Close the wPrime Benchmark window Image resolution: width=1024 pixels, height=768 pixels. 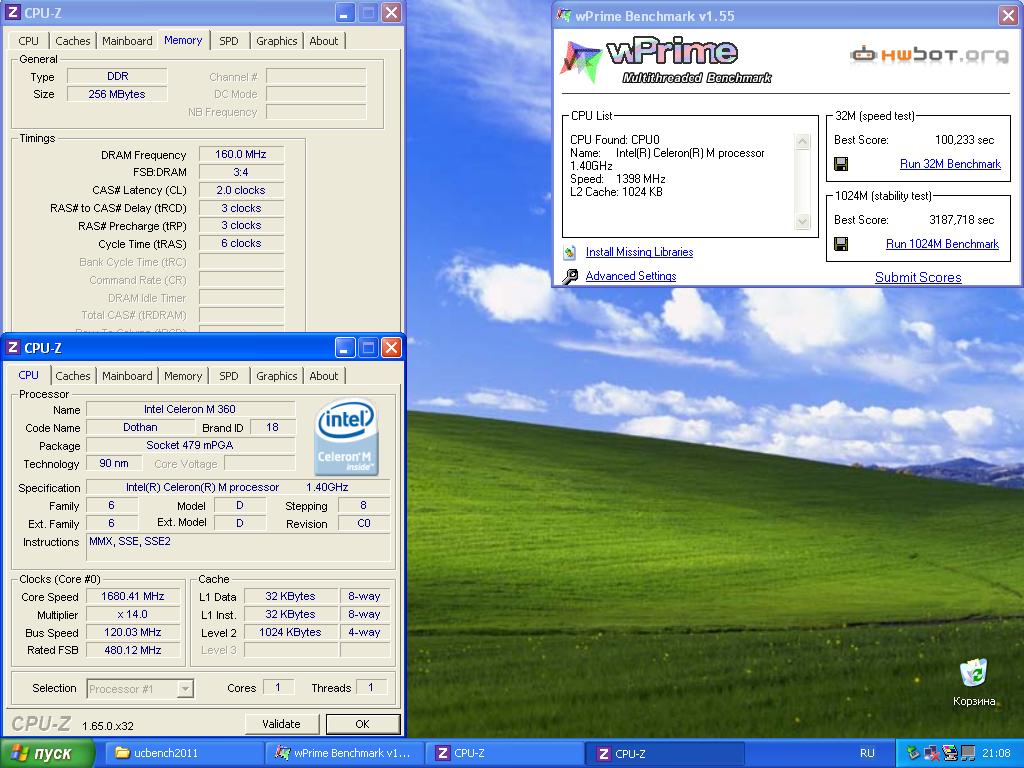pyautogui.click(x=1008, y=16)
